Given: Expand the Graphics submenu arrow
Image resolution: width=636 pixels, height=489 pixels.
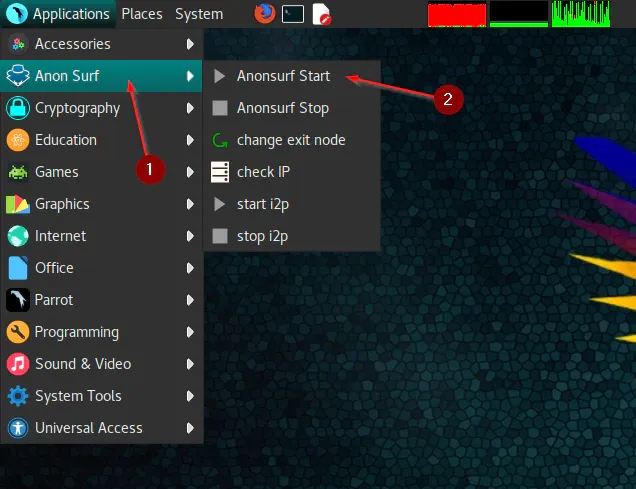Looking at the screenshot, I should pyautogui.click(x=190, y=204).
